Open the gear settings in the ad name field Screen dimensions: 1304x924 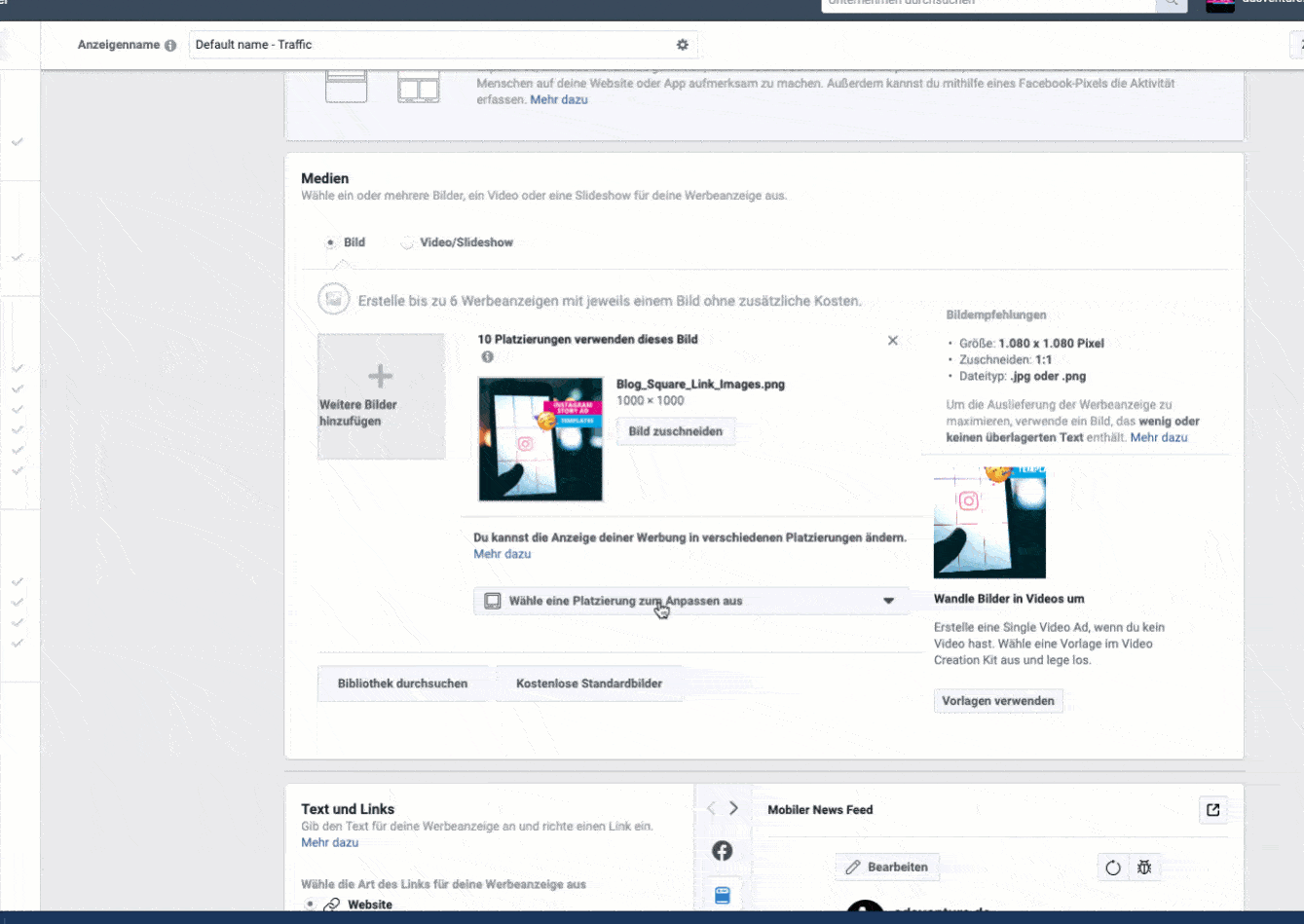[682, 45]
